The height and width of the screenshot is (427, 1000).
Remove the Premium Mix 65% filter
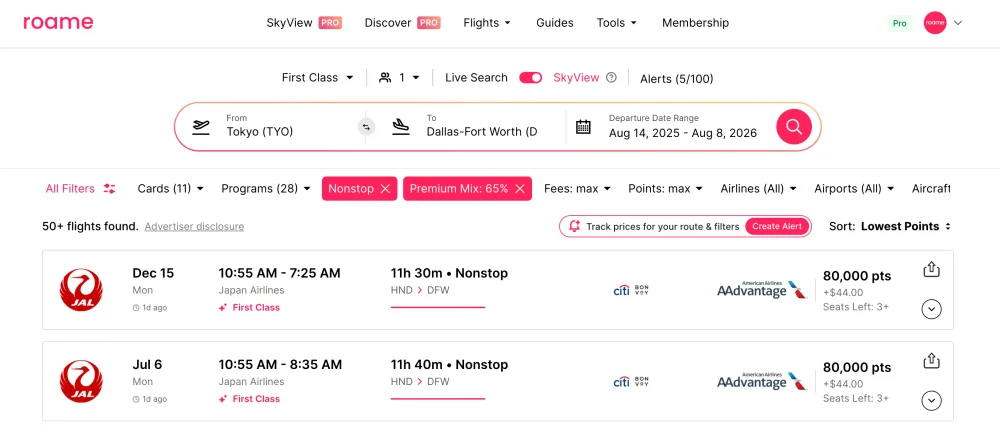click(520, 189)
